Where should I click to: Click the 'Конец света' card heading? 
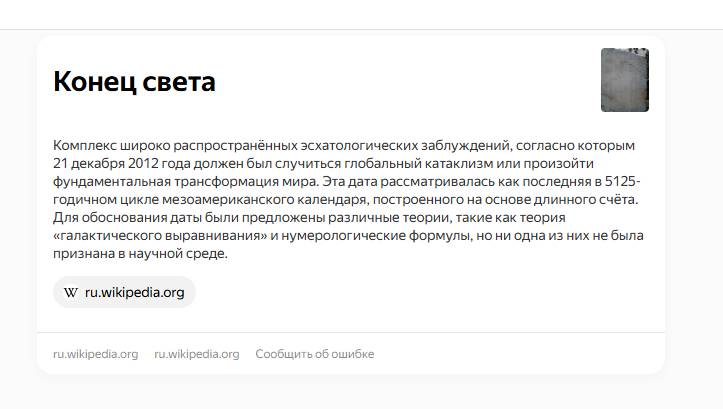tap(134, 82)
